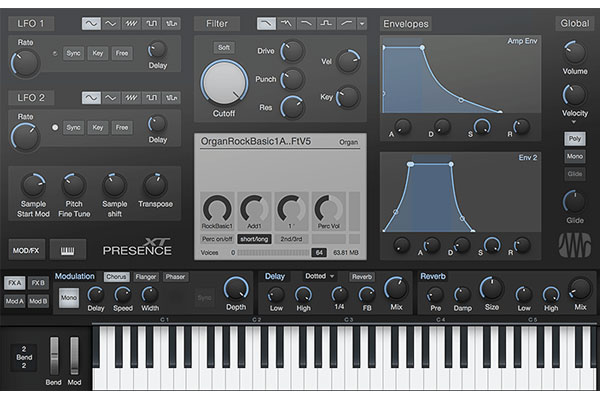600x400 pixels.
Task: Switch modulation to Flanger
Action: (146, 277)
